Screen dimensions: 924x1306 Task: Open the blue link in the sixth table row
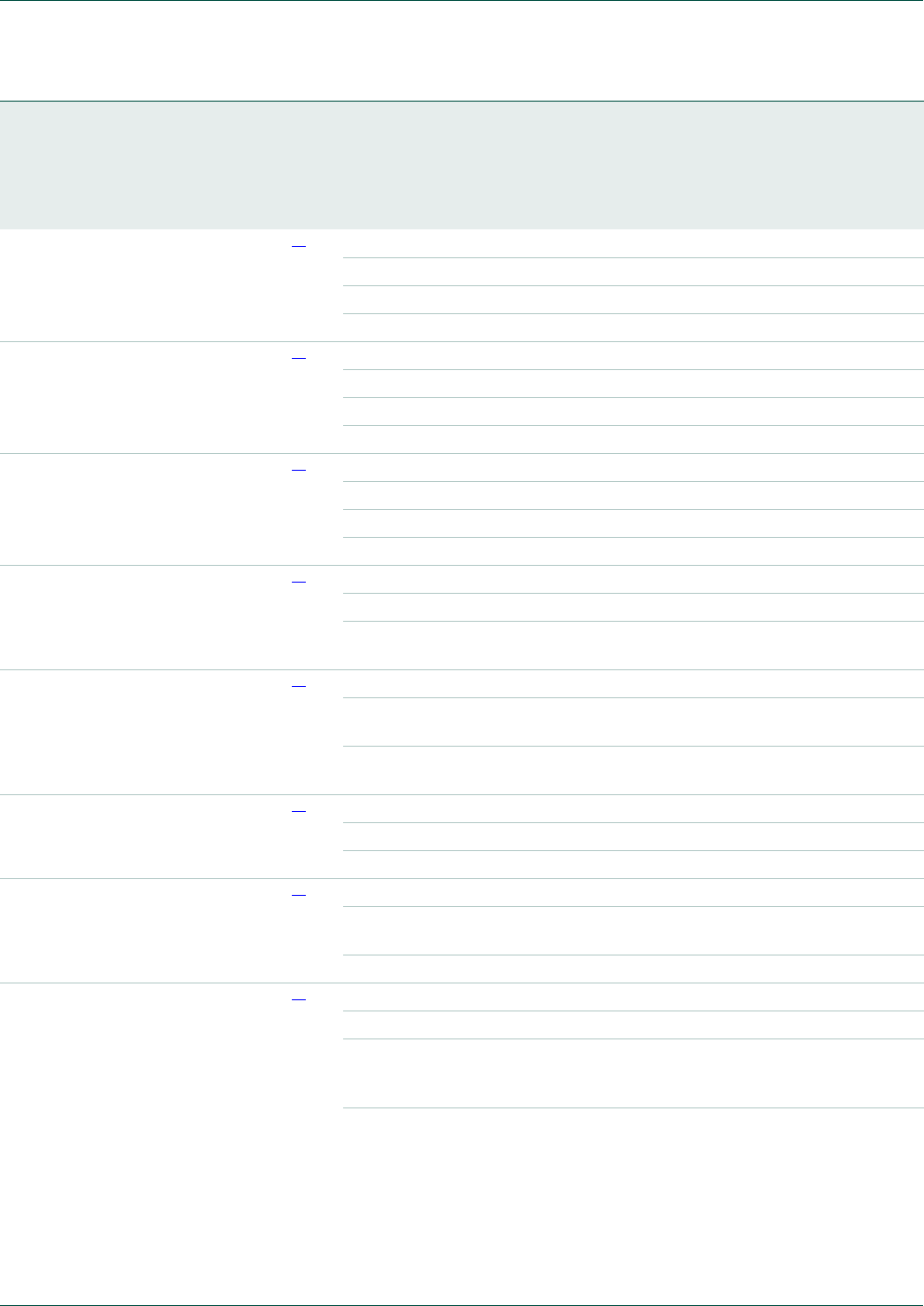coord(298,811)
